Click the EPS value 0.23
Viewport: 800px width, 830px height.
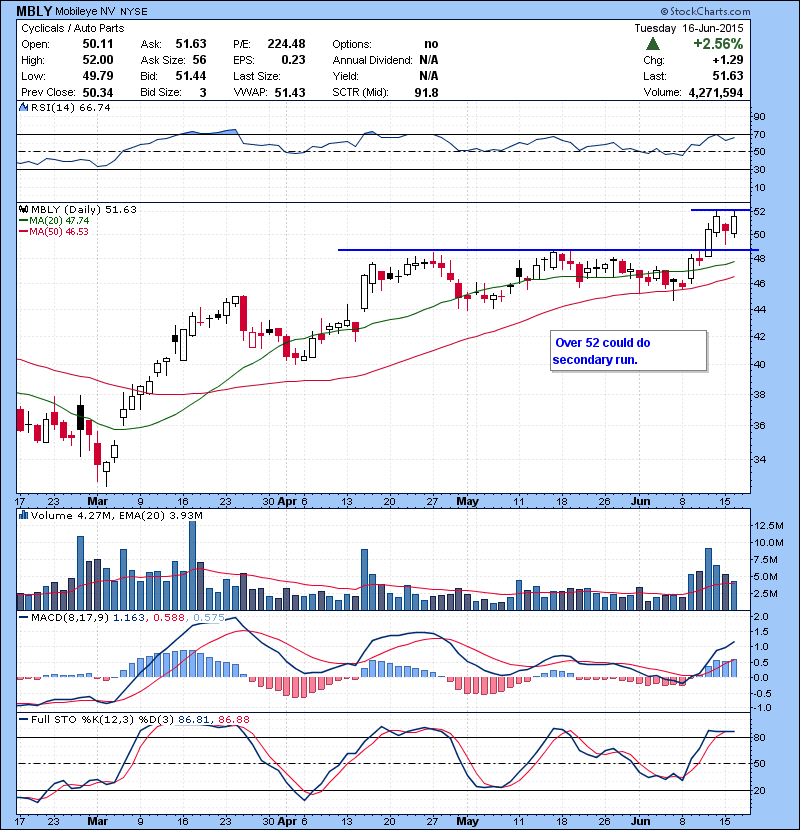tap(293, 60)
